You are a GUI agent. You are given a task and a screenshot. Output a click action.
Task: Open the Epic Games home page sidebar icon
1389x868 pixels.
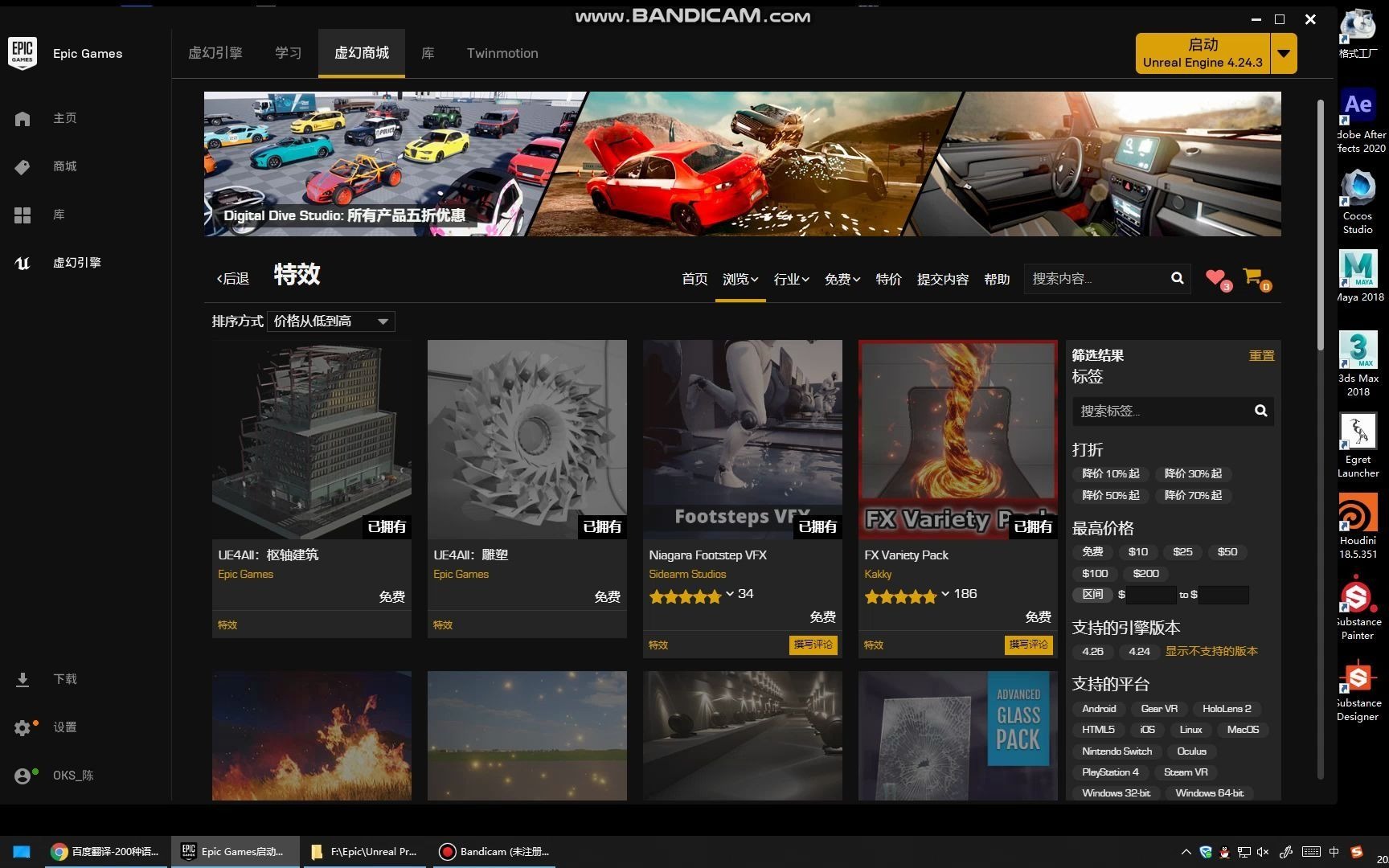click(23, 117)
